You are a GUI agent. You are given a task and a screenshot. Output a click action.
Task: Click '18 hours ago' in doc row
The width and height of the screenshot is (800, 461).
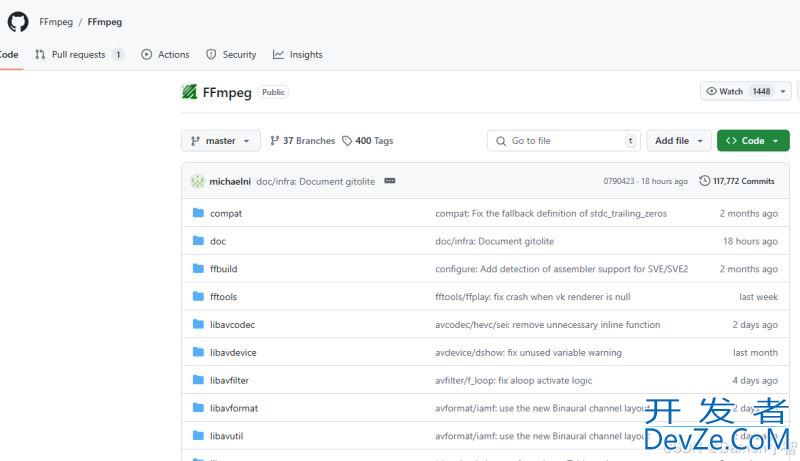coord(750,241)
